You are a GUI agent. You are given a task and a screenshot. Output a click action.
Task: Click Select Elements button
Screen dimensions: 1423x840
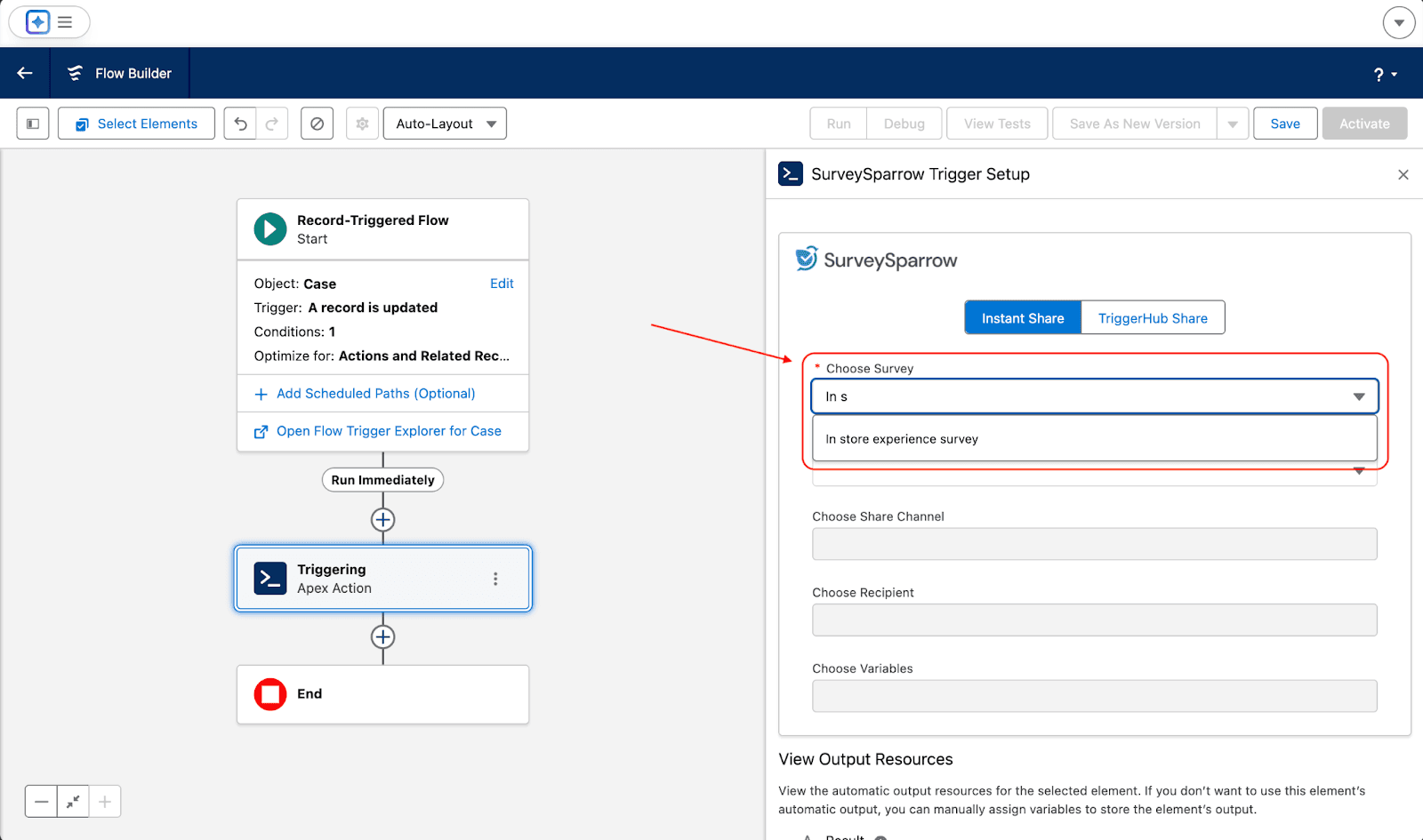tap(136, 124)
